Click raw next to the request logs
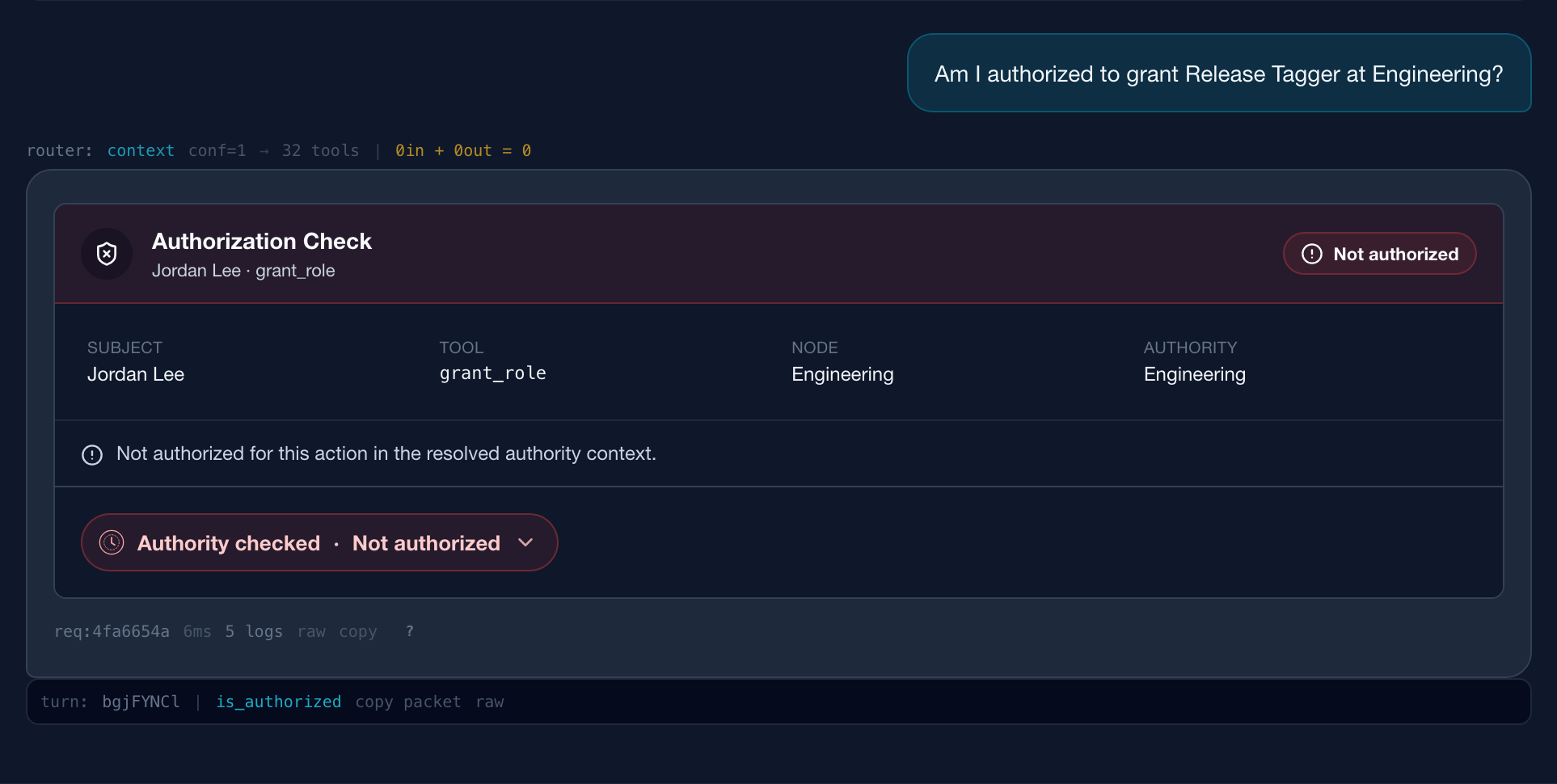The image size is (1557, 784). (311, 631)
